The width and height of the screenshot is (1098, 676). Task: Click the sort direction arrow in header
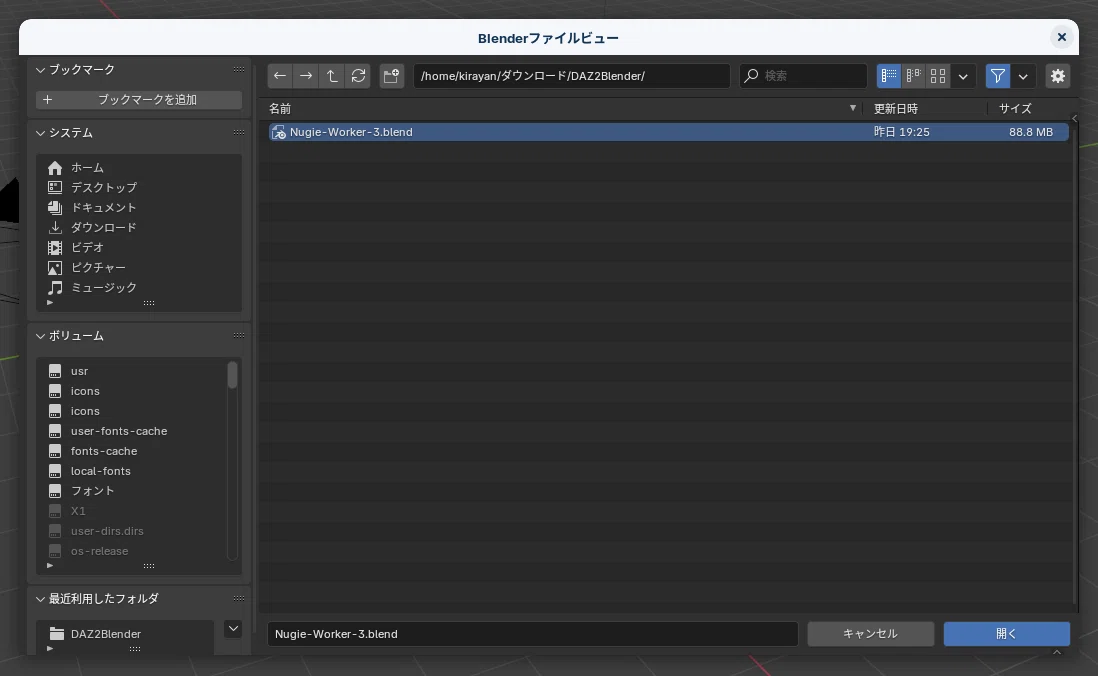(x=852, y=108)
